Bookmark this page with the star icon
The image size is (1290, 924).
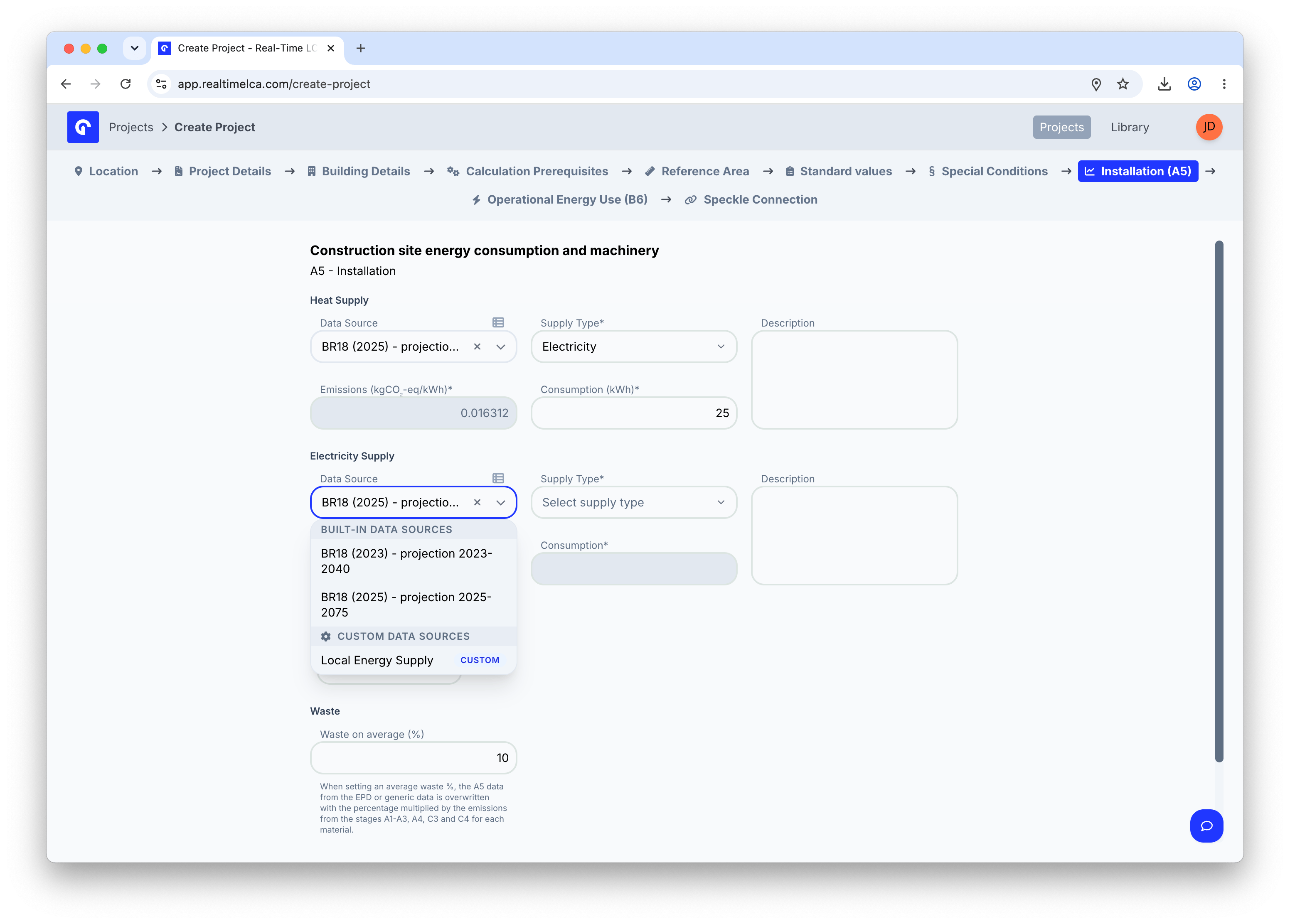click(x=1122, y=84)
